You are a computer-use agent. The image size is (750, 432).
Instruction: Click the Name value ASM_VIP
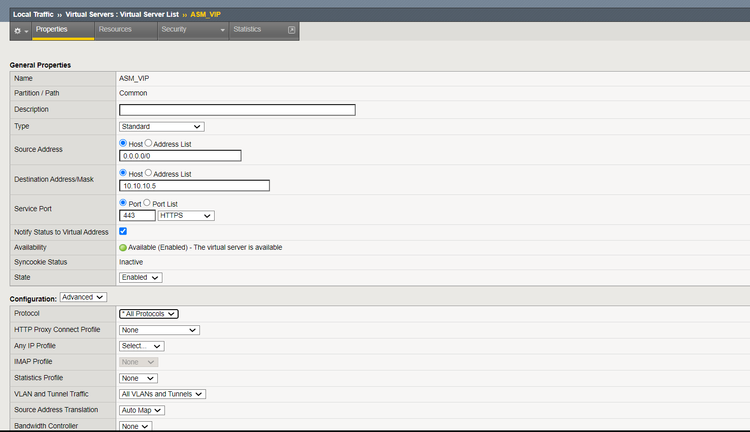click(134, 78)
